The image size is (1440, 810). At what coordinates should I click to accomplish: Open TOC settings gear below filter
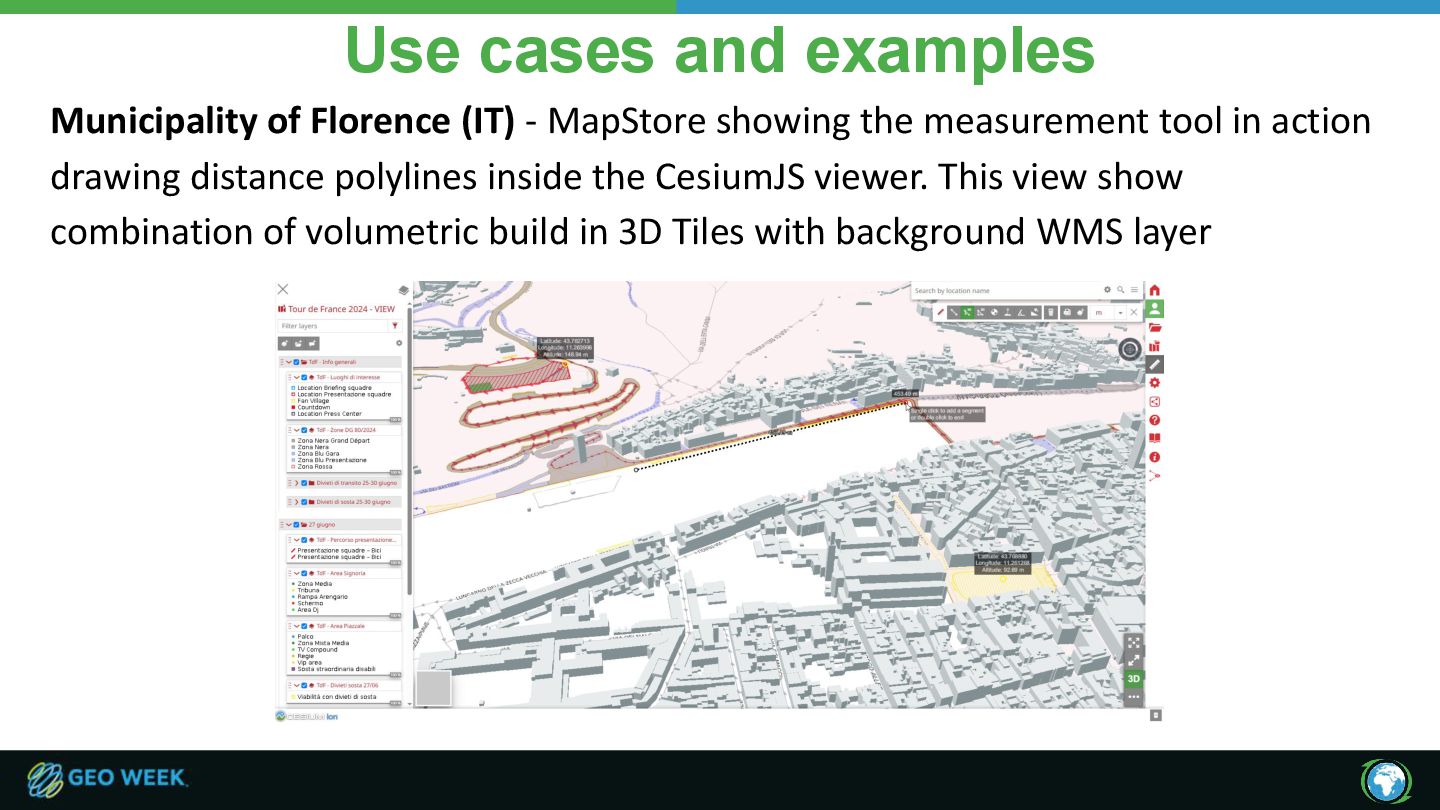[x=399, y=343]
